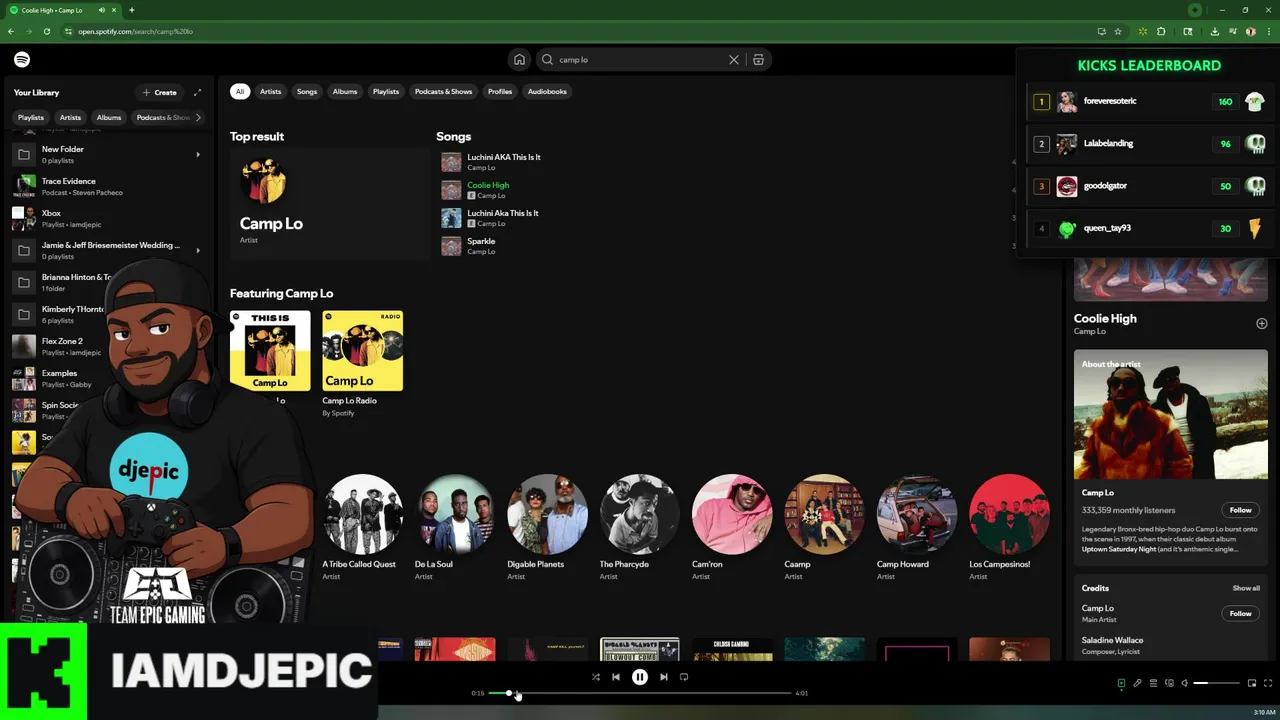Seek in the playback progress bar
The height and width of the screenshot is (720, 1280).
[x=640, y=693]
